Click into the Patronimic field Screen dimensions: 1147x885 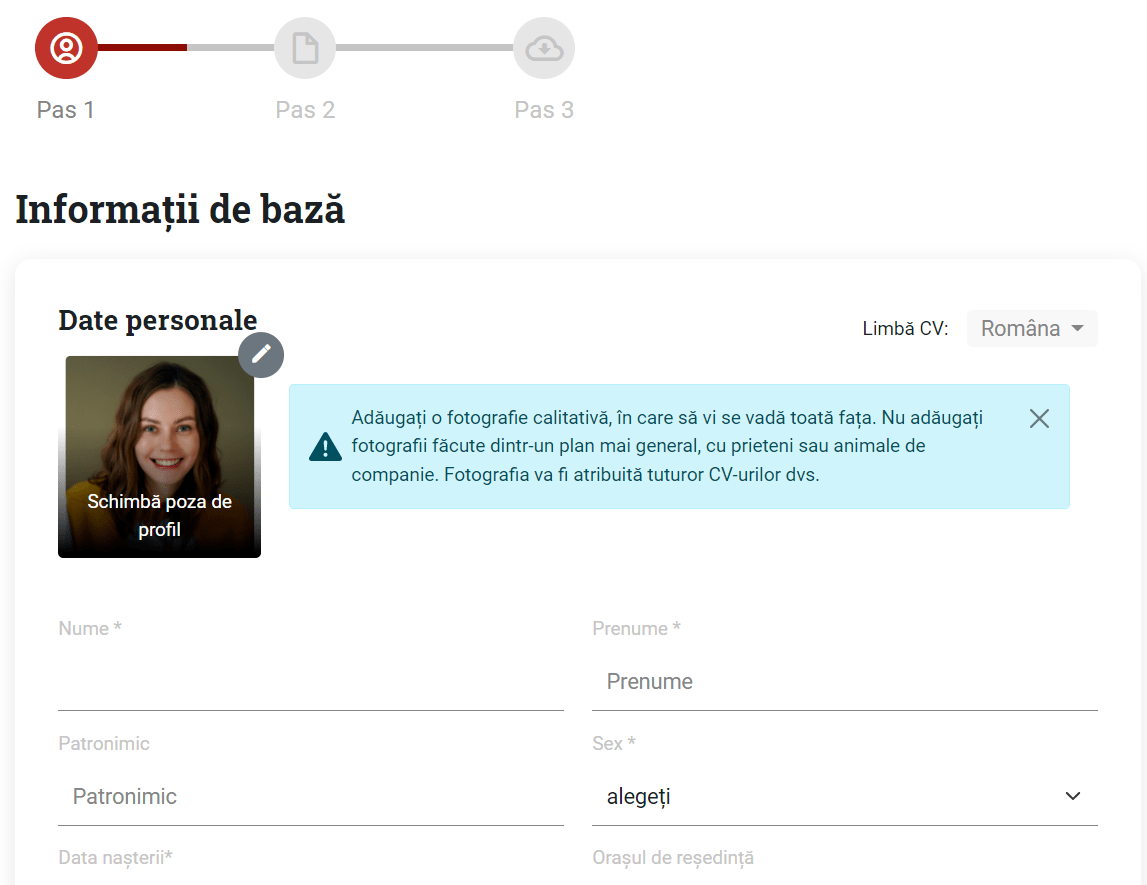[x=311, y=796]
